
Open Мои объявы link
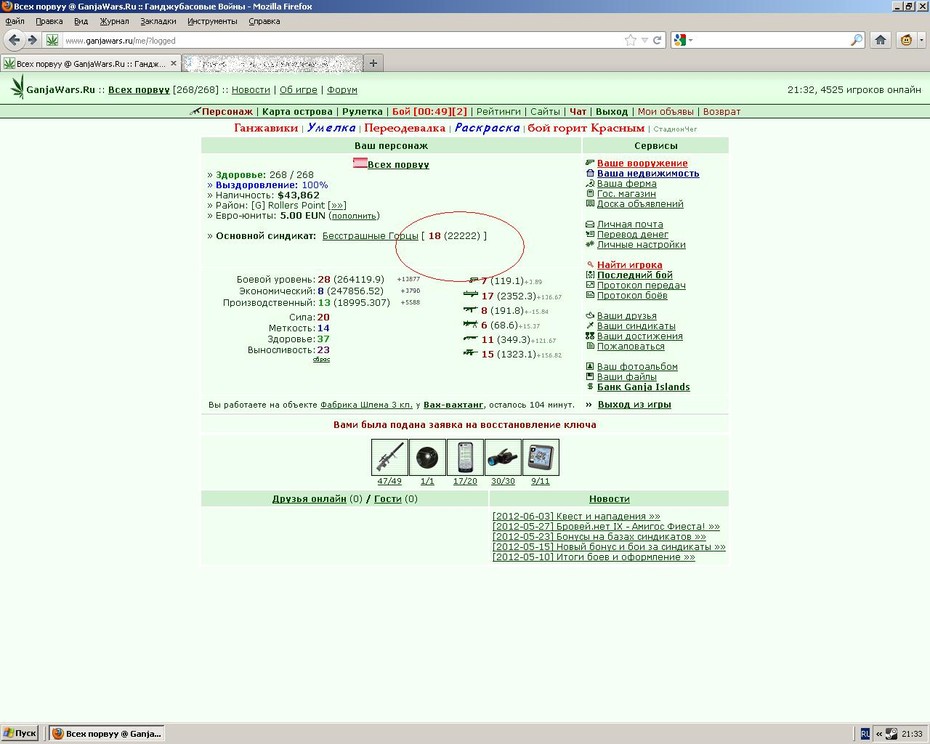(x=665, y=112)
